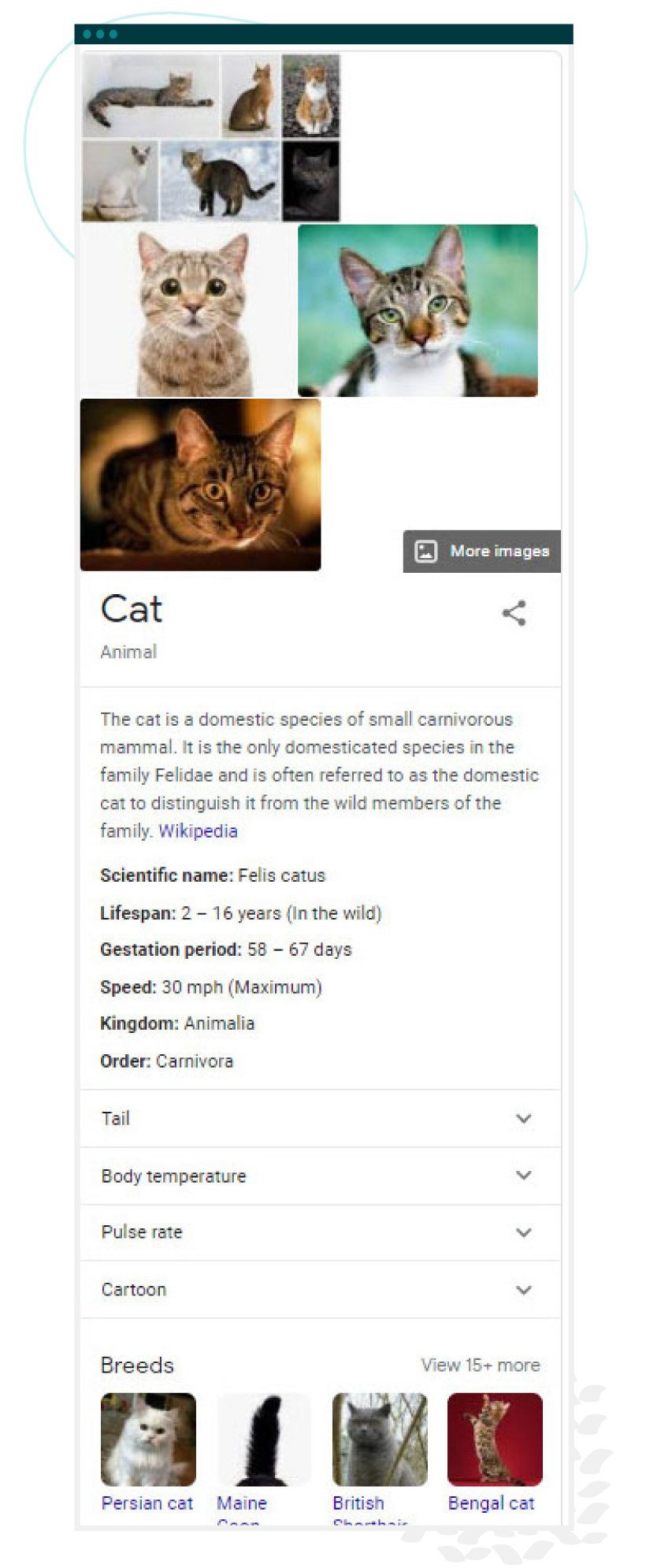Open the Bengal cat link
Screen dimensions: 646x1568
(x=492, y=1503)
